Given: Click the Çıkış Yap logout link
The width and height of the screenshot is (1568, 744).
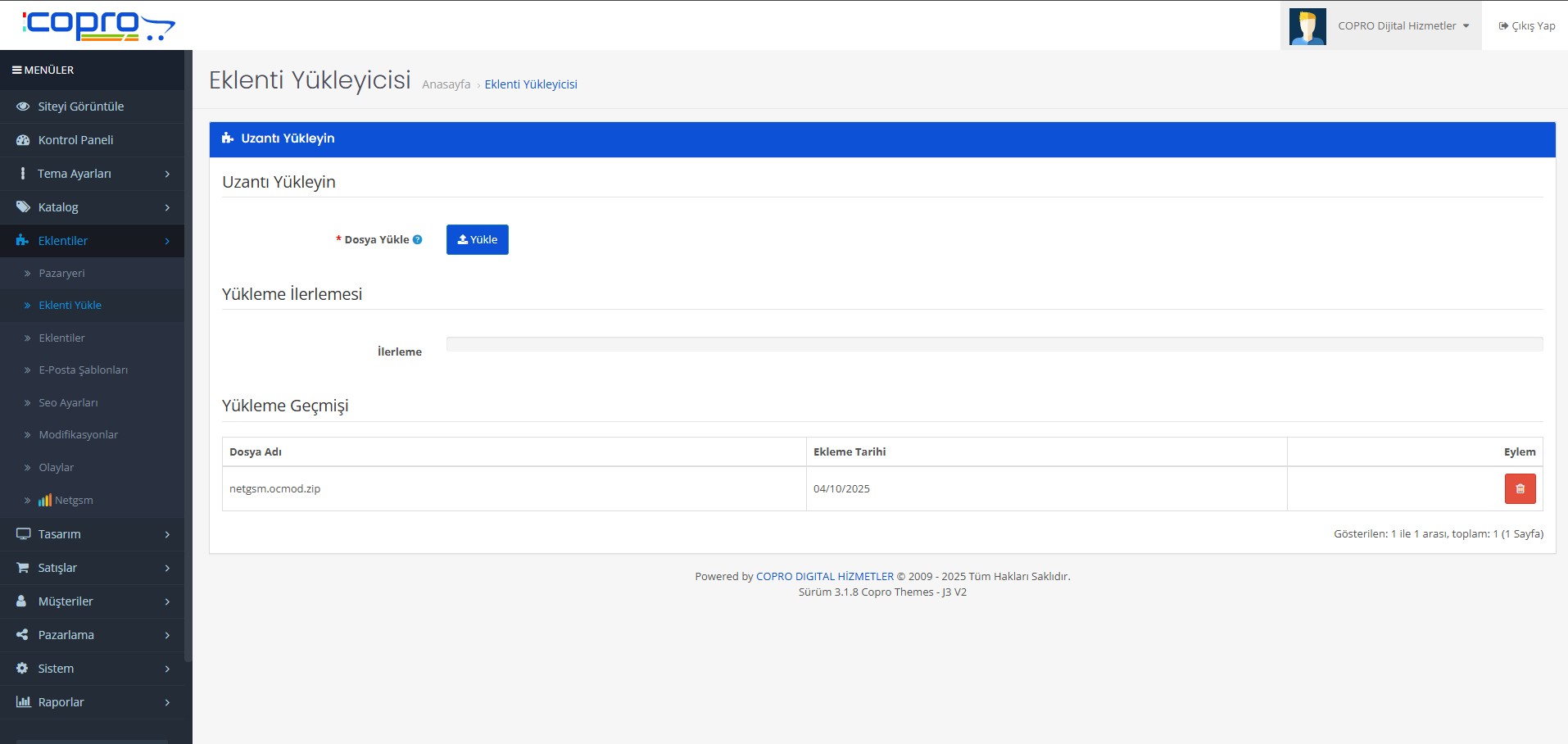Looking at the screenshot, I should point(1527,26).
